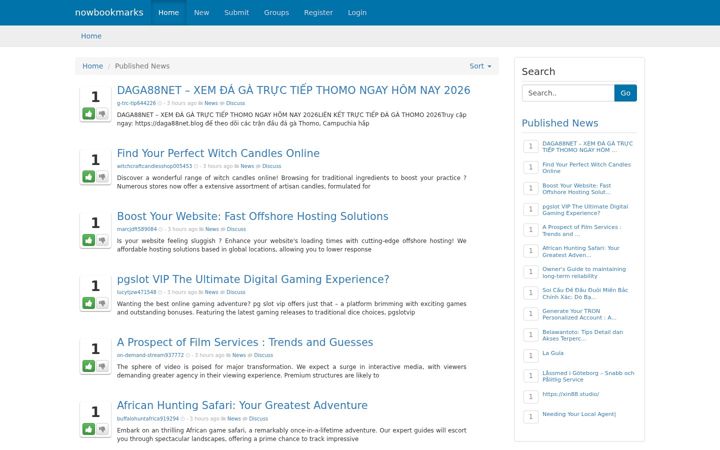
Task: Click the nowbookmarks site logo
Action: pyautogui.click(x=109, y=12)
